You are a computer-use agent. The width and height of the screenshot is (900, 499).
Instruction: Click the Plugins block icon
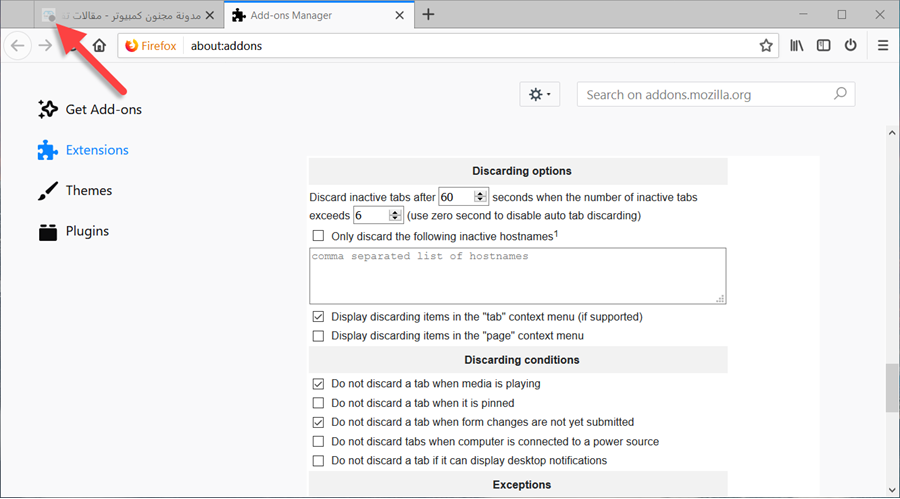point(48,231)
